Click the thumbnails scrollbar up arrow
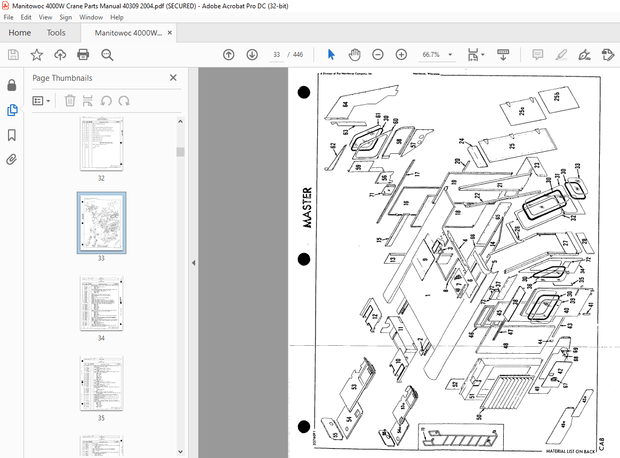 180,121
